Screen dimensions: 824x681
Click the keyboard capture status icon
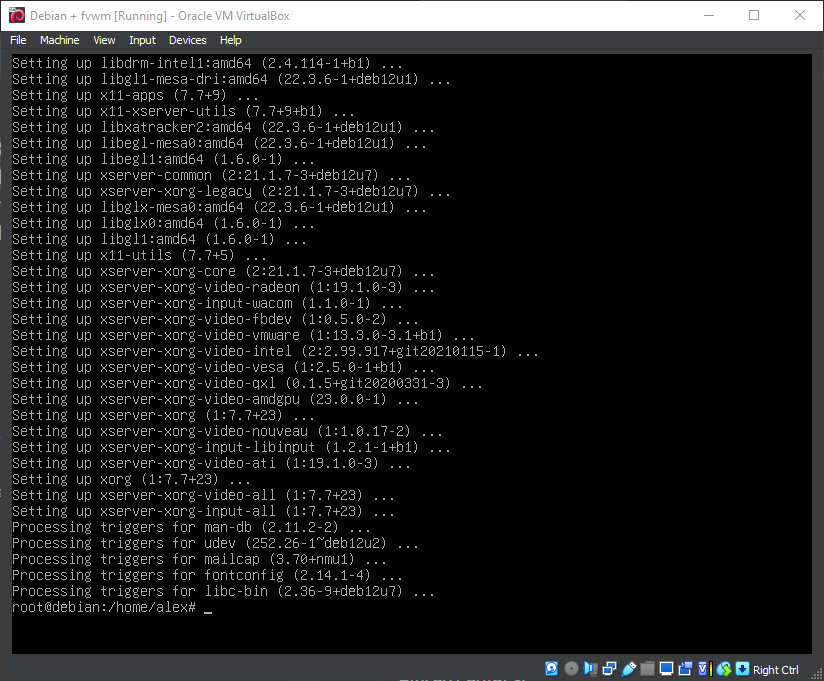tap(741, 668)
